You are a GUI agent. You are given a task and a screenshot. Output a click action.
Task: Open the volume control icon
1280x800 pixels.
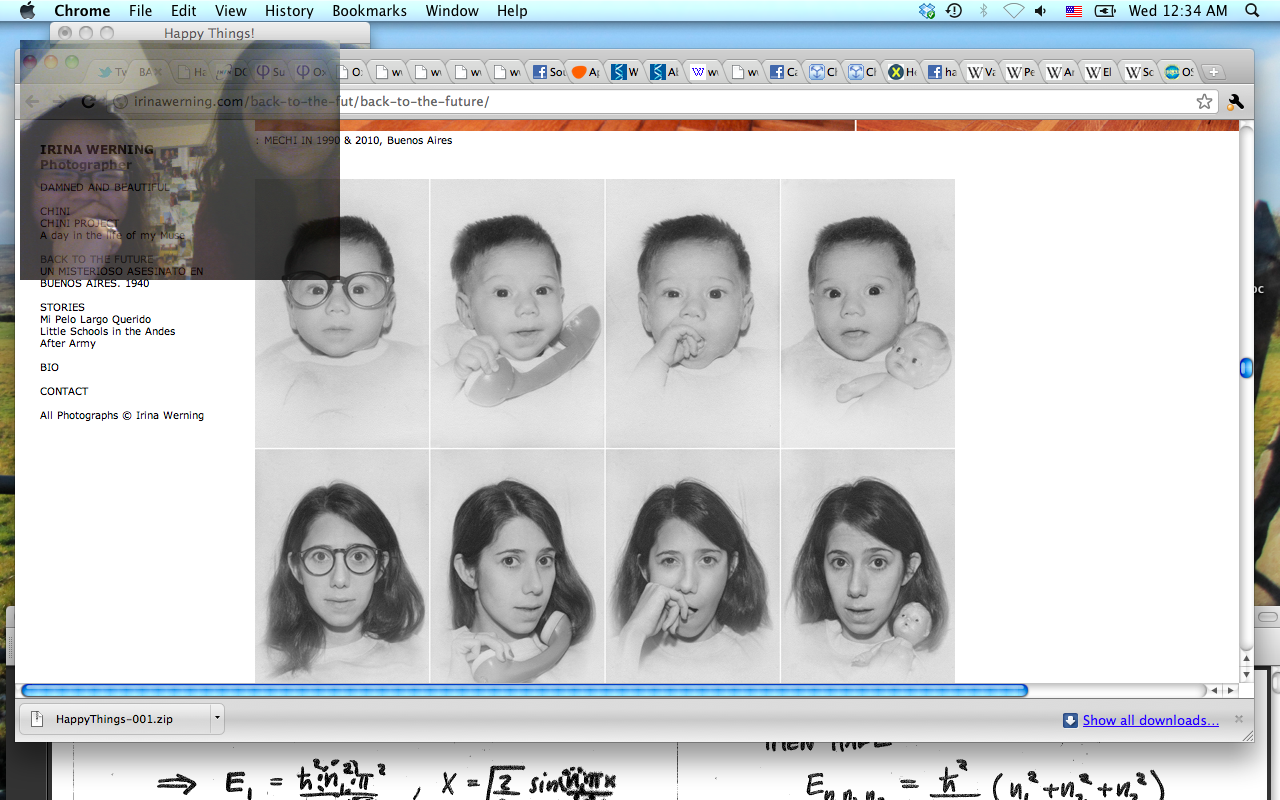pos(1041,11)
